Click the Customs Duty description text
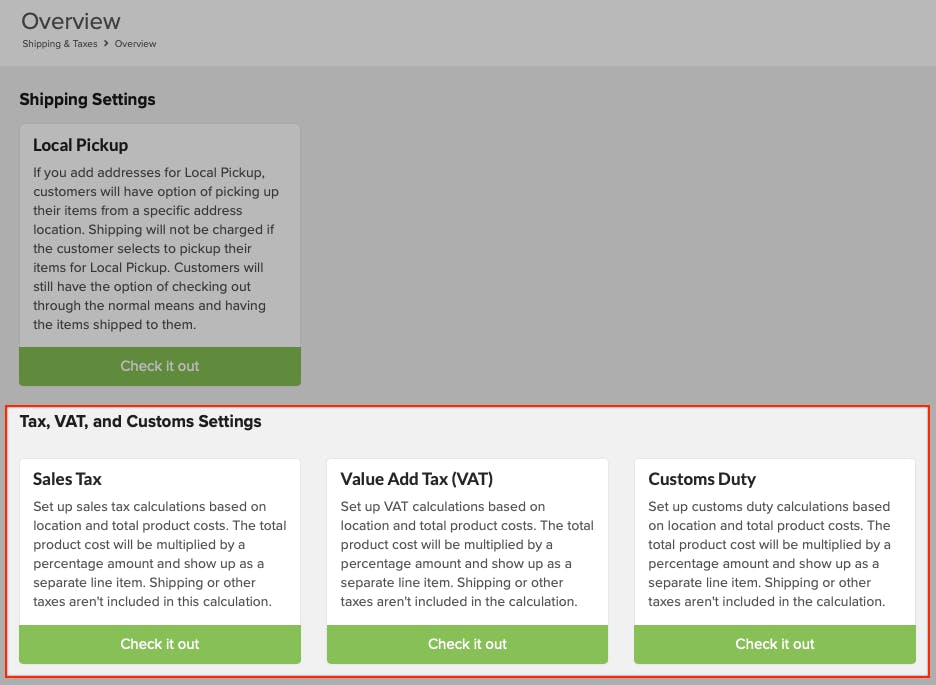 tap(769, 554)
